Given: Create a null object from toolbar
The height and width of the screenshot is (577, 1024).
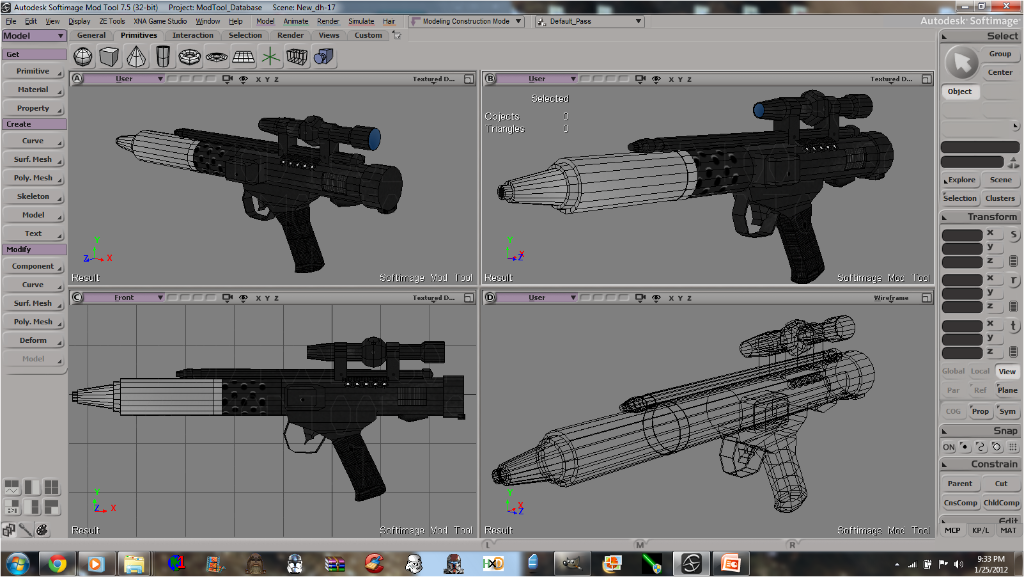Looking at the screenshot, I should pyautogui.click(x=270, y=57).
